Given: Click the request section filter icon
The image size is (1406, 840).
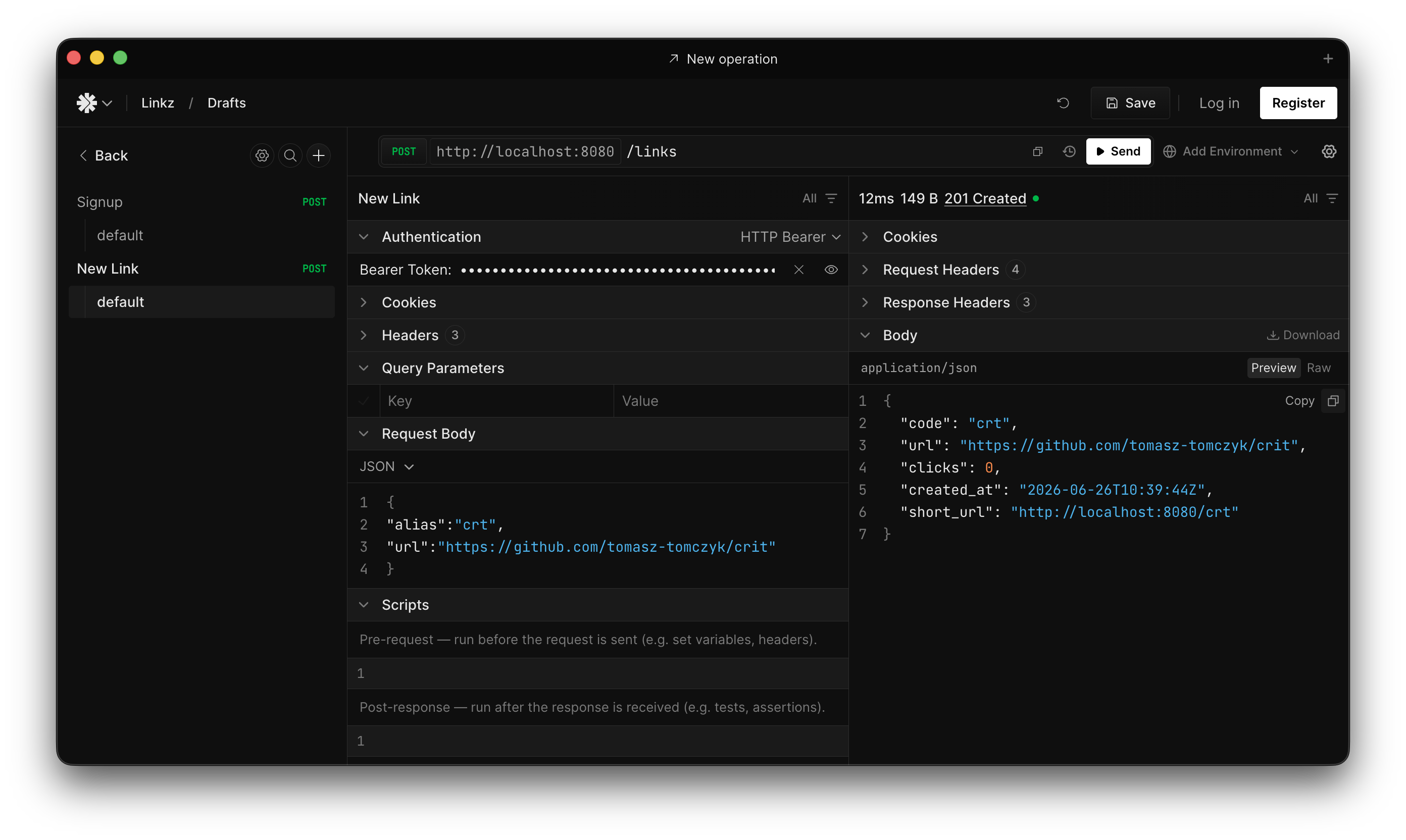Looking at the screenshot, I should (x=831, y=199).
